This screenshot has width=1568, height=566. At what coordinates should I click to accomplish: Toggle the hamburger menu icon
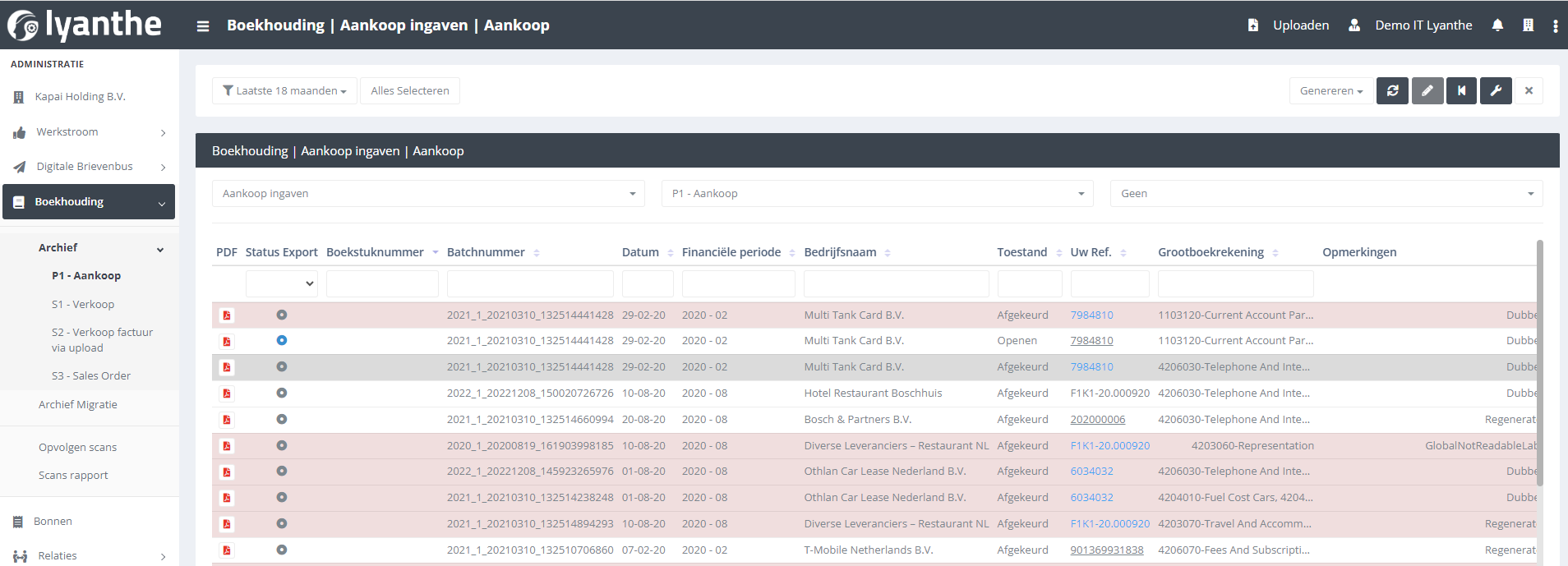203,26
